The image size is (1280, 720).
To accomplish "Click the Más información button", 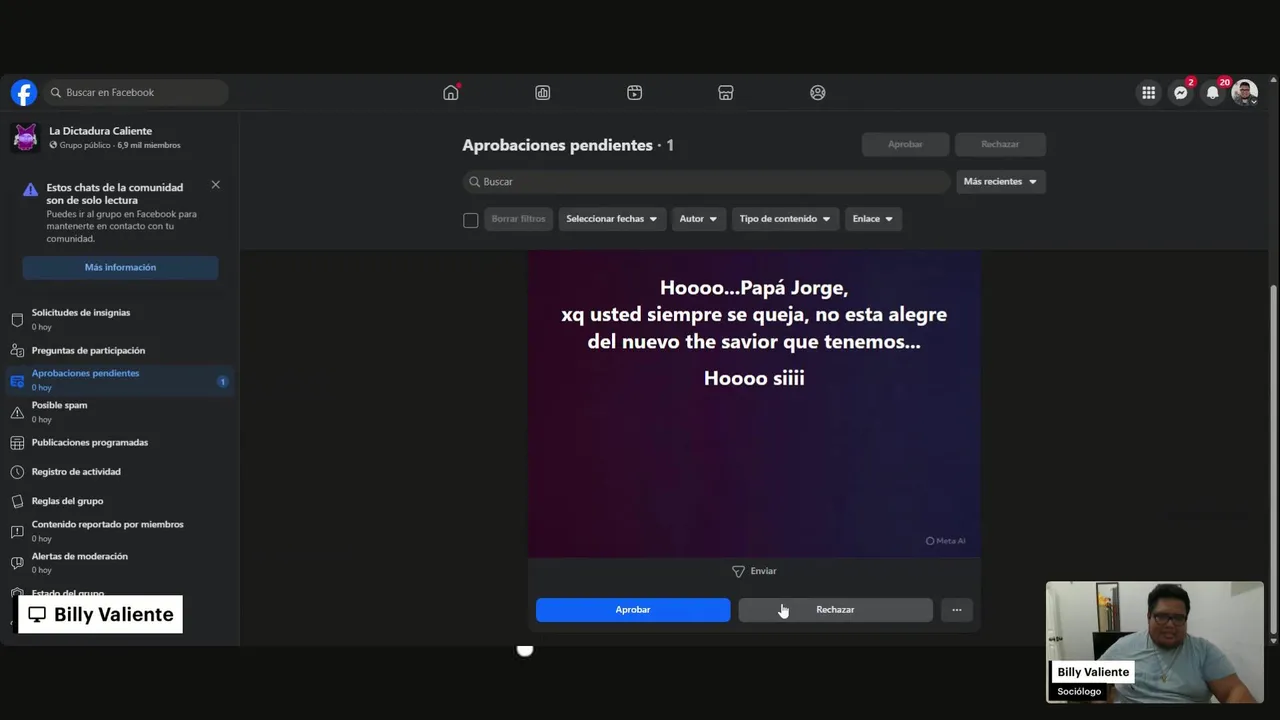I will 120,267.
